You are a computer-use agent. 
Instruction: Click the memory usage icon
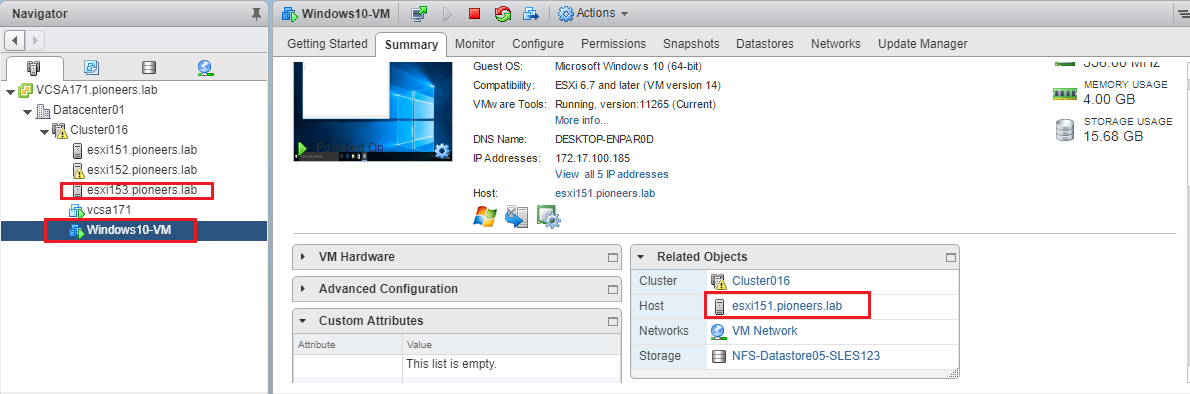(x=1065, y=93)
